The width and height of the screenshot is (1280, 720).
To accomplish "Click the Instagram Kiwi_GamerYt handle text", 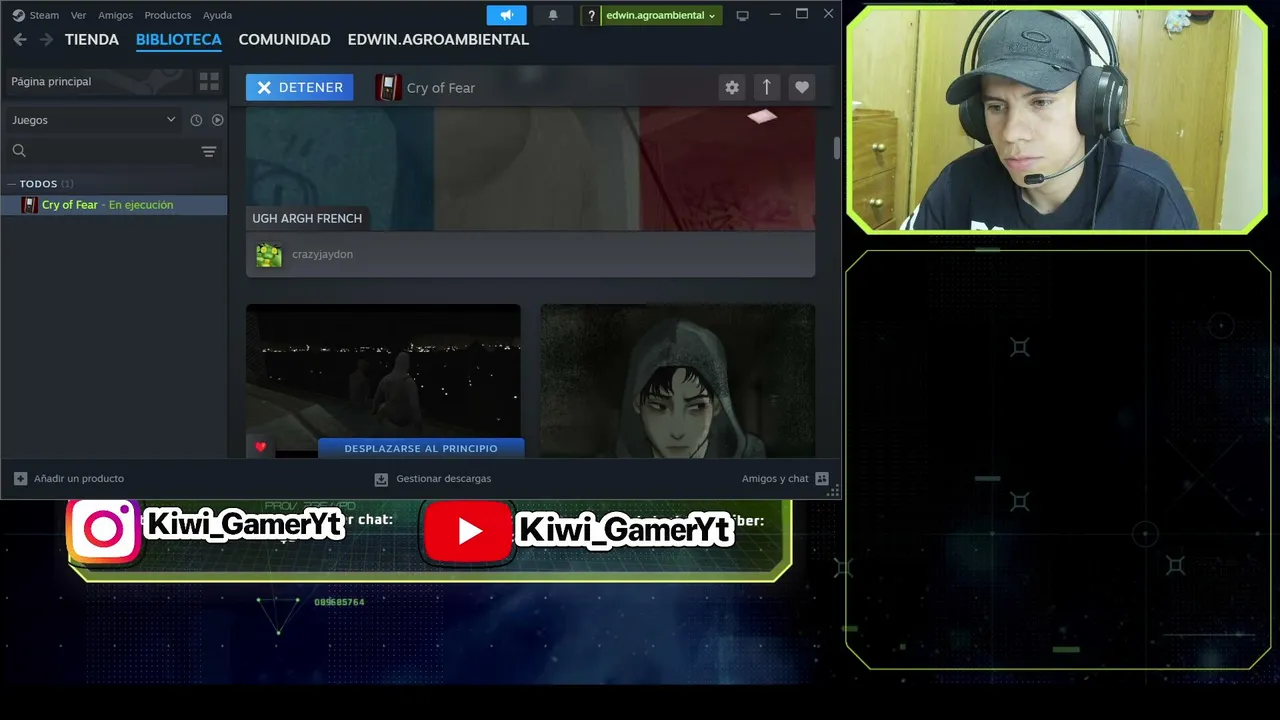I will click(244, 524).
